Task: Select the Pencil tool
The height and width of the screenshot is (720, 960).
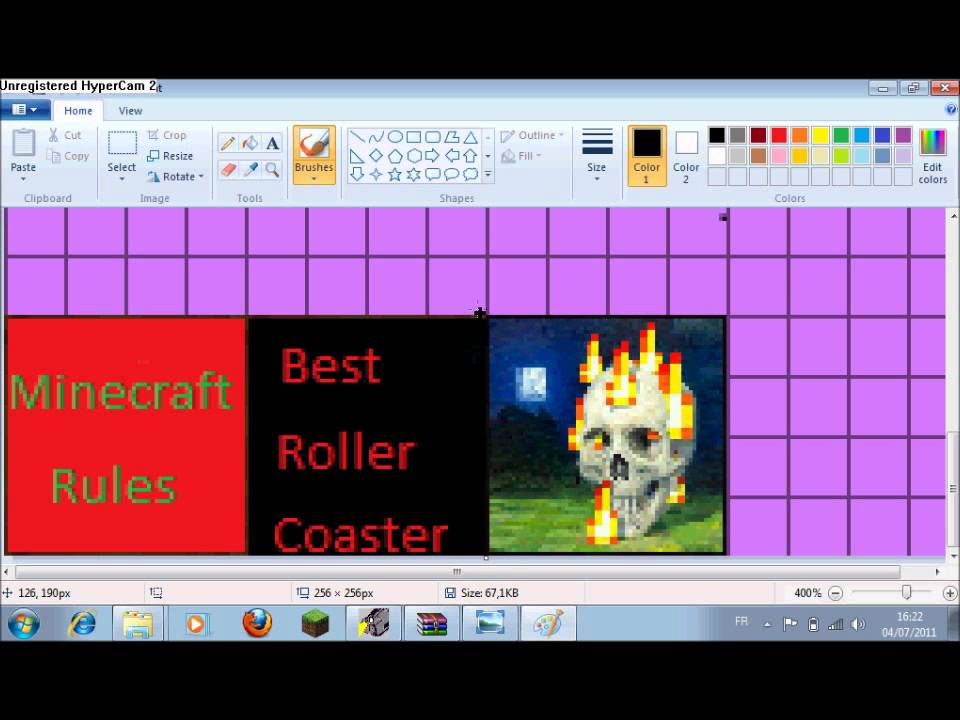Action: click(228, 143)
